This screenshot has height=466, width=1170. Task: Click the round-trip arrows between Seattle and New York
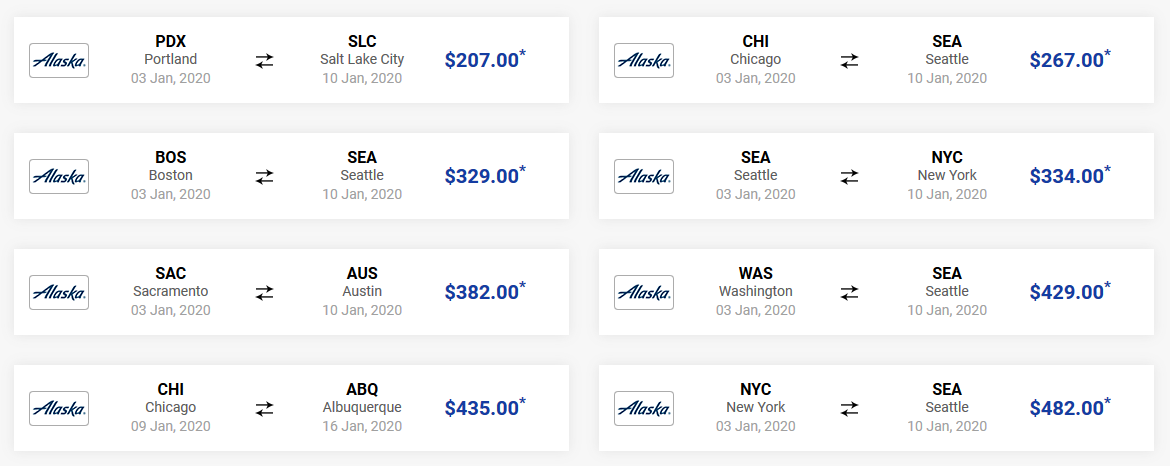click(849, 177)
